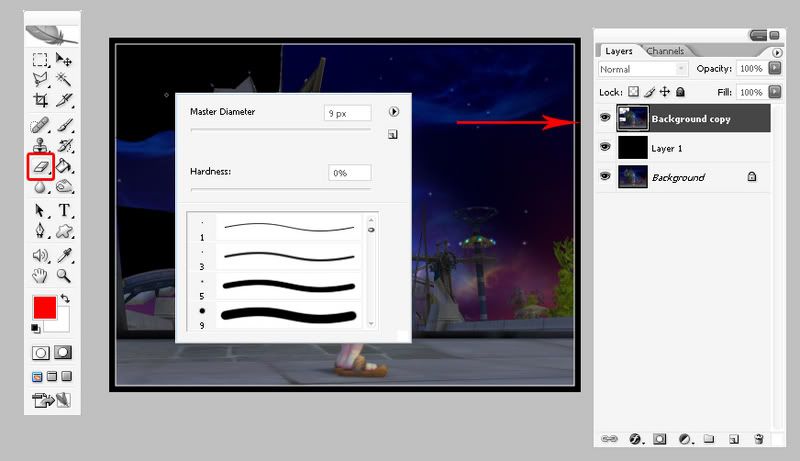Switch to the Channels tab
Viewport: 800px width, 461px height.
coord(665,51)
